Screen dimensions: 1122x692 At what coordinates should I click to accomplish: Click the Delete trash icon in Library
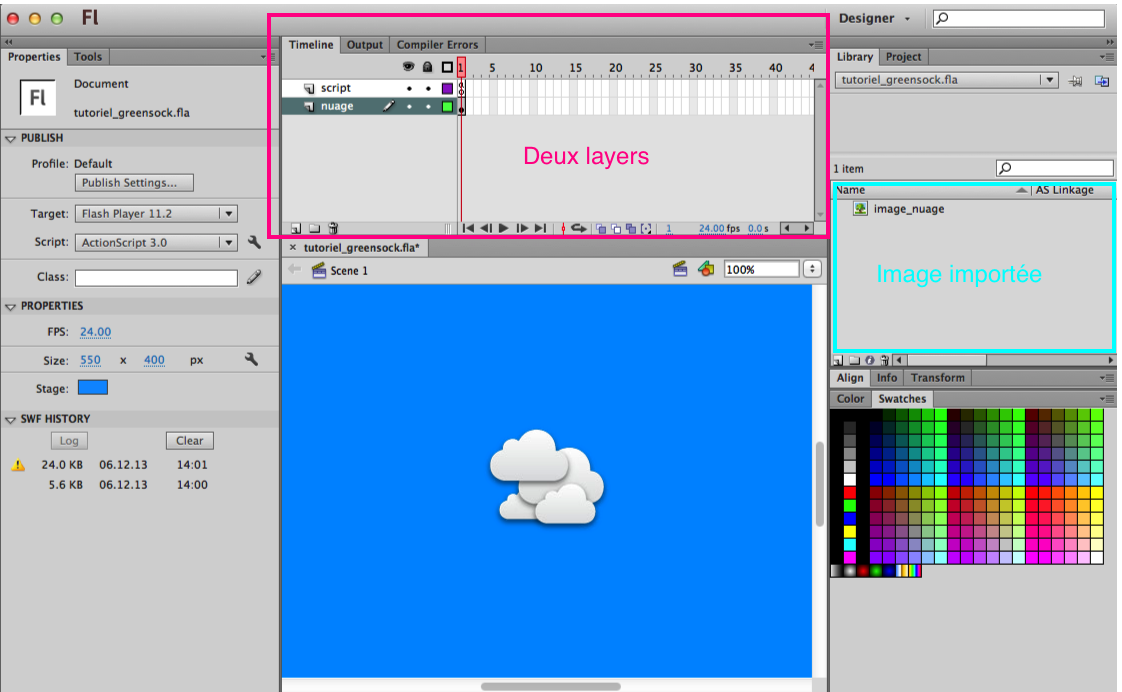point(884,360)
